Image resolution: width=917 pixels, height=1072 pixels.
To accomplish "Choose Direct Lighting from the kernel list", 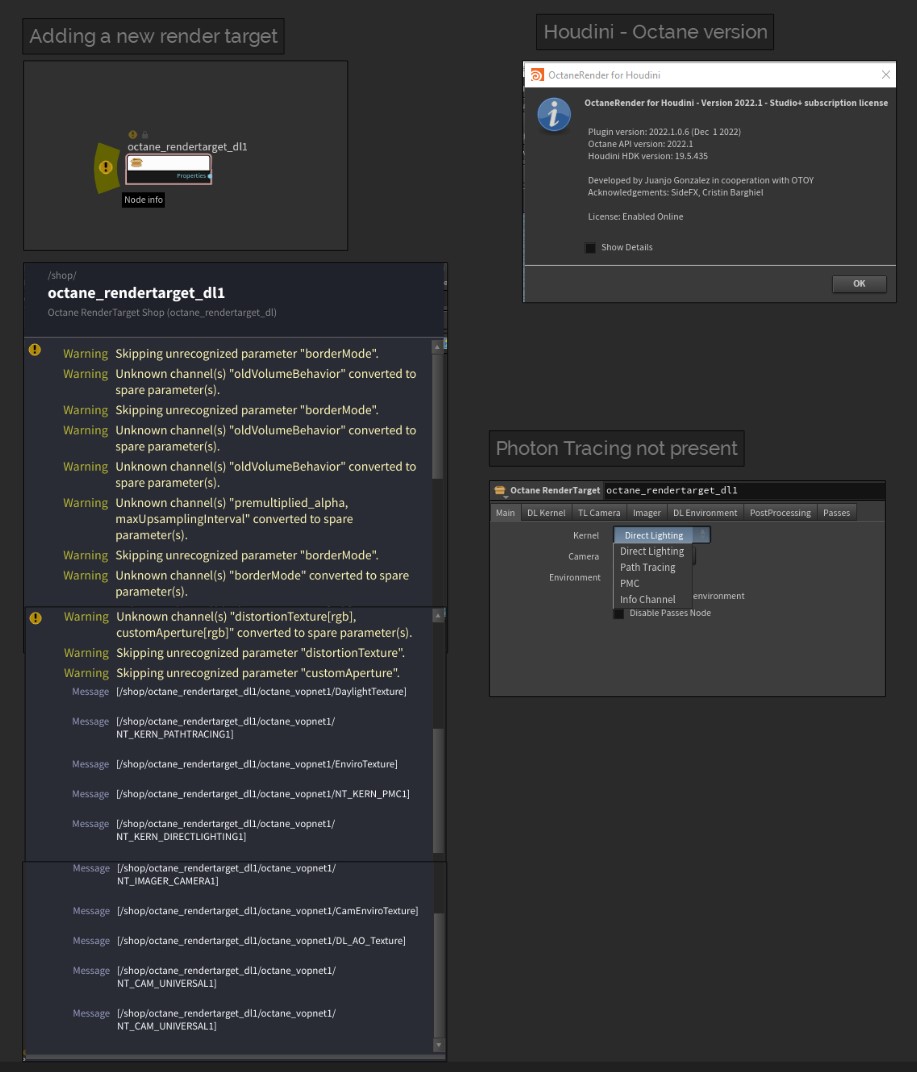I will tap(652, 551).
